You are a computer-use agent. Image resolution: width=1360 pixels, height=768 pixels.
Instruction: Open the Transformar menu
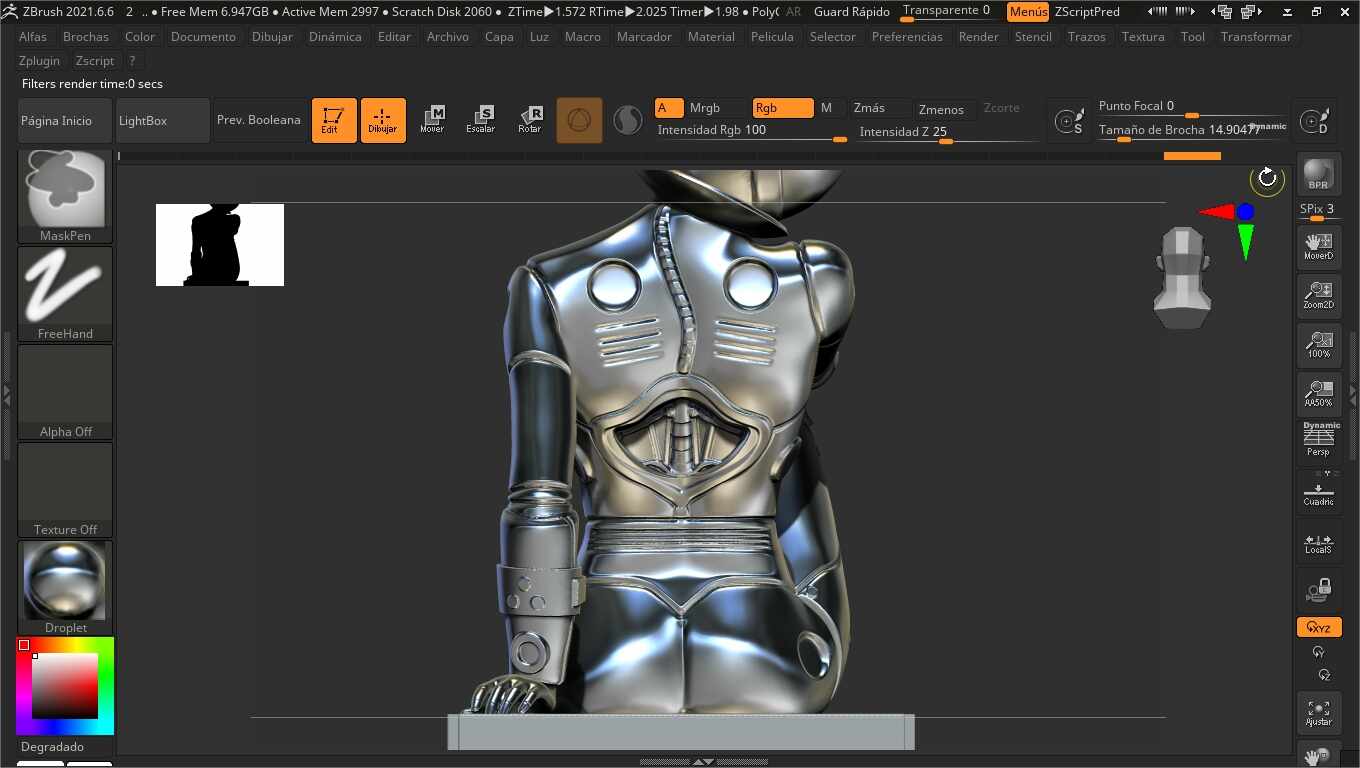[1256, 36]
